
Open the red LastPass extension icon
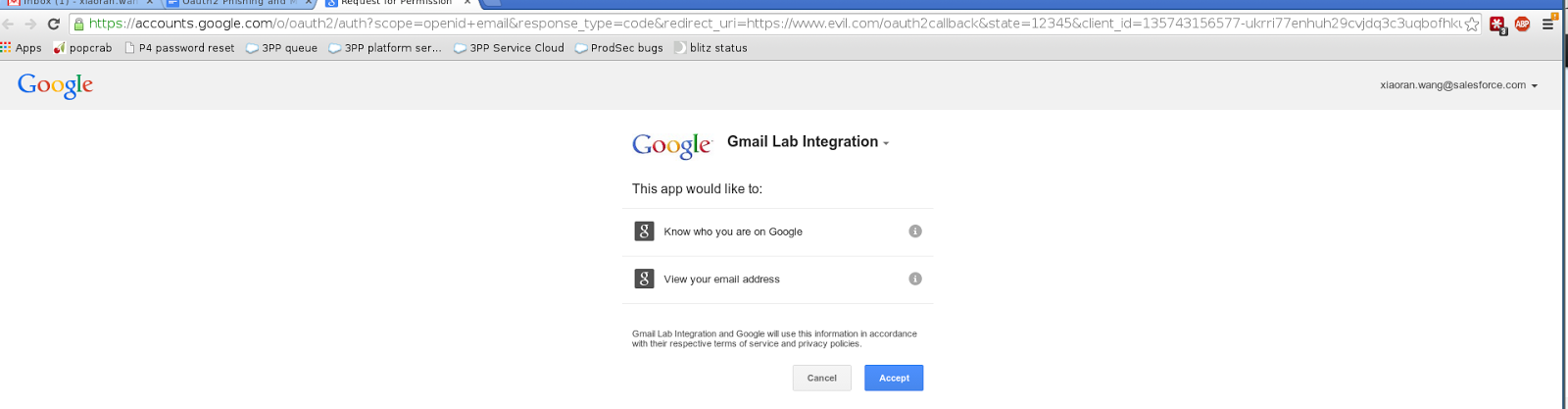click(1497, 25)
